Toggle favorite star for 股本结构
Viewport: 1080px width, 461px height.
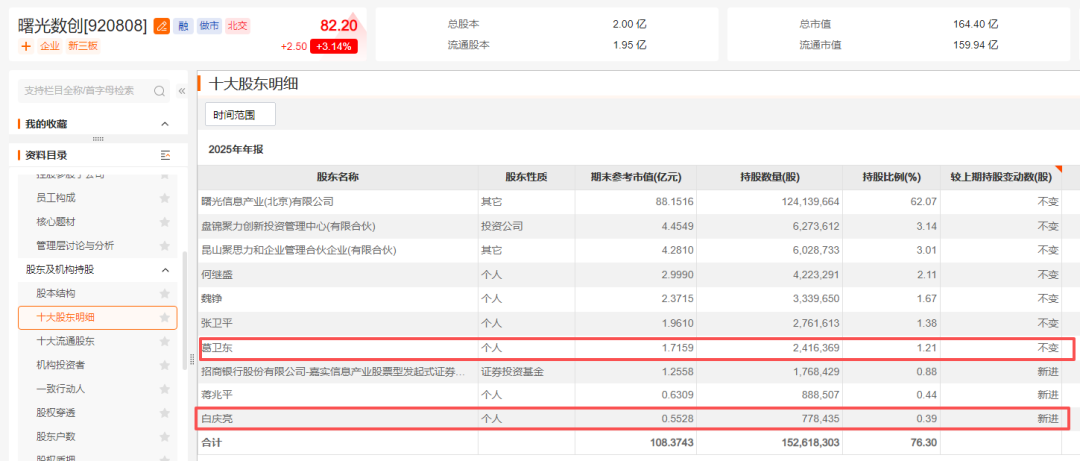pos(164,294)
